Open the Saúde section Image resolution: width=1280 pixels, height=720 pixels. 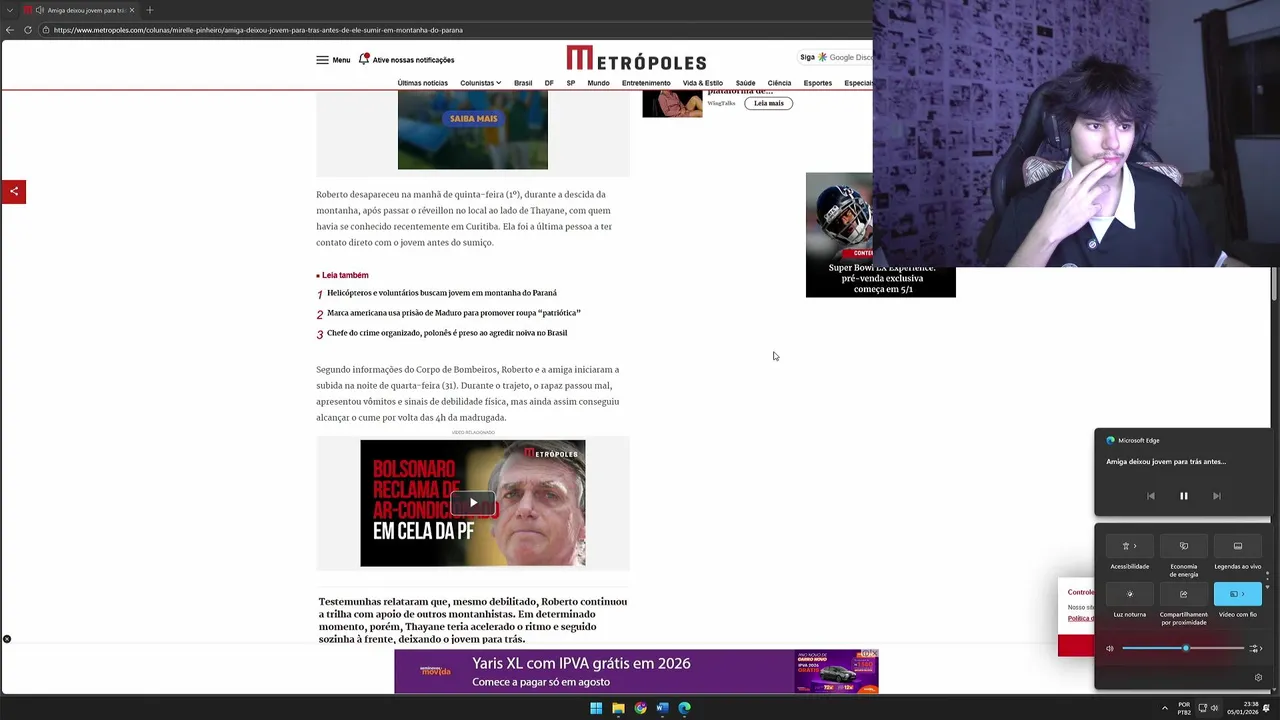click(745, 83)
